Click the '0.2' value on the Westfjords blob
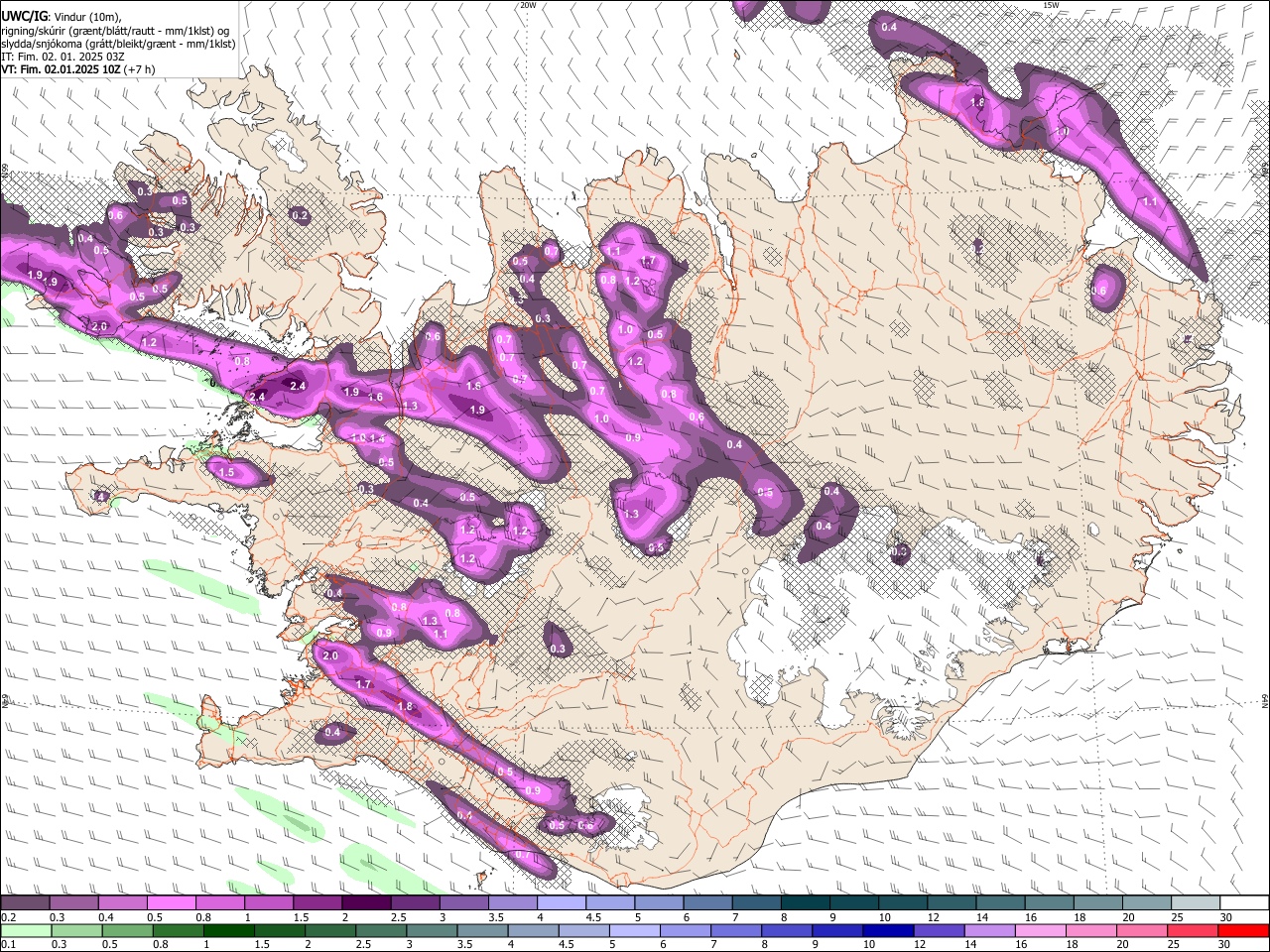Image resolution: width=1270 pixels, height=952 pixels. (x=300, y=215)
